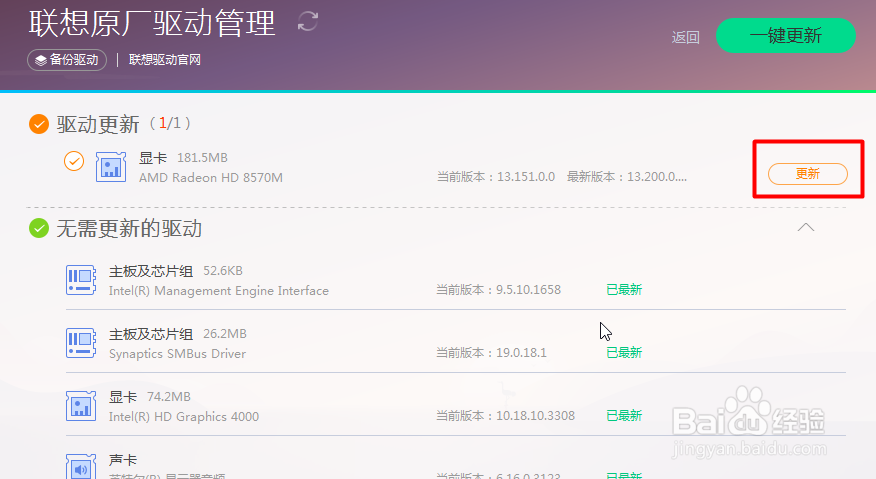This screenshot has width=876, height=479.
Task: Open the 联想驱动官网 link
Action: pyautogui.click(x=165, y=60)
